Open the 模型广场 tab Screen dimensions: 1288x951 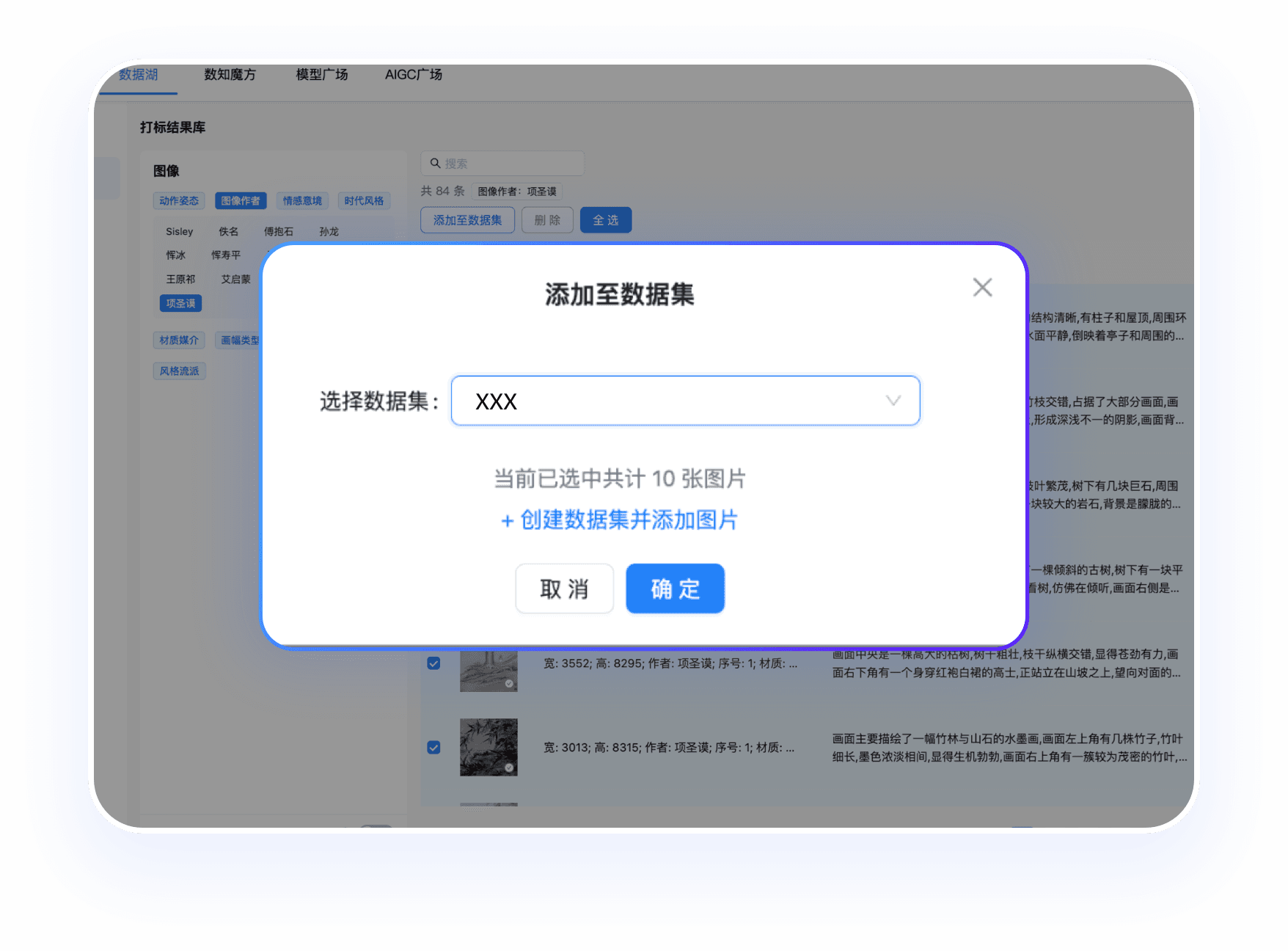pos(321,75)
